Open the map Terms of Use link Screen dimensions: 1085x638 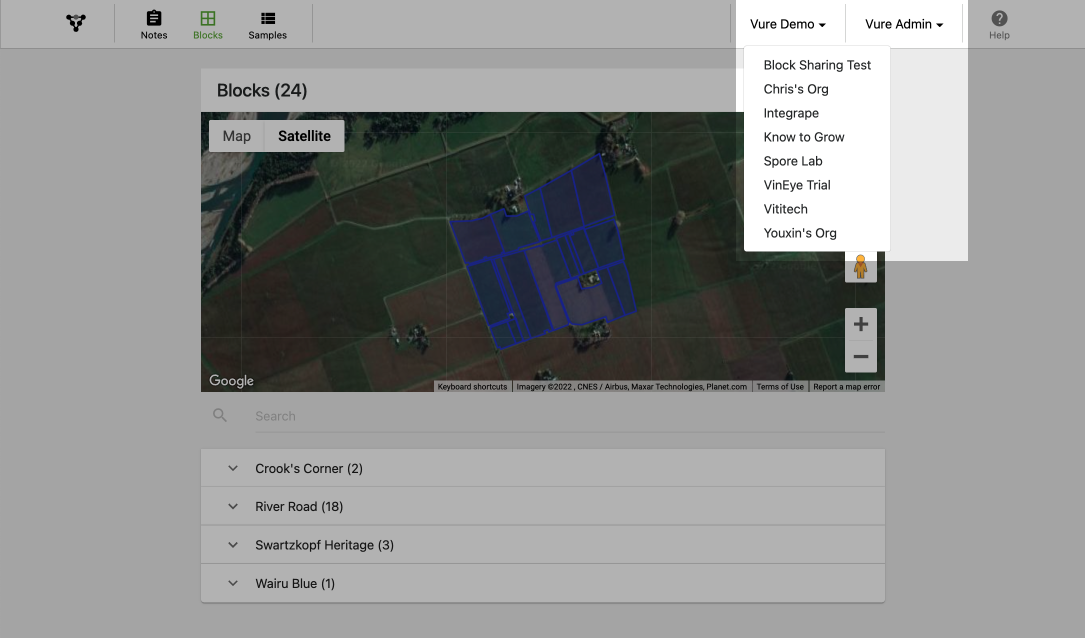780,387
